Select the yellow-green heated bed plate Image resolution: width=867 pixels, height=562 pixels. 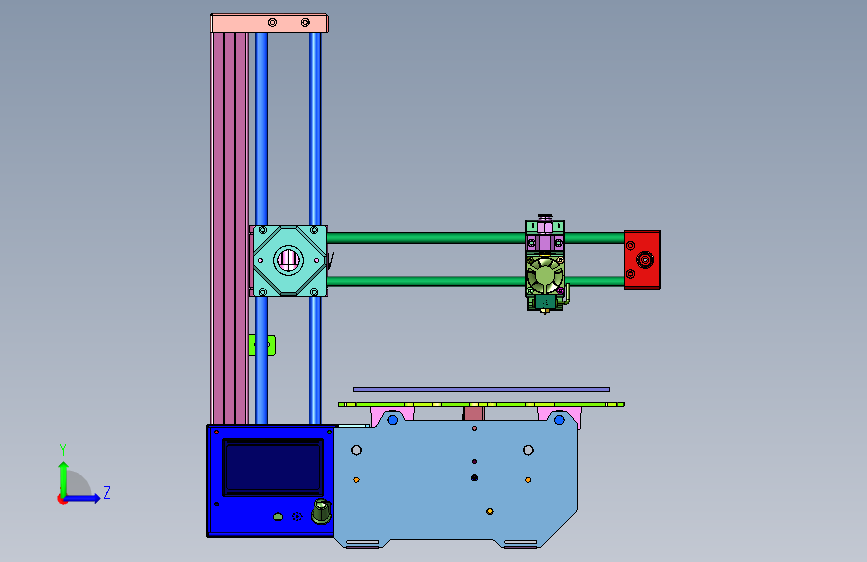coord(481,404)
